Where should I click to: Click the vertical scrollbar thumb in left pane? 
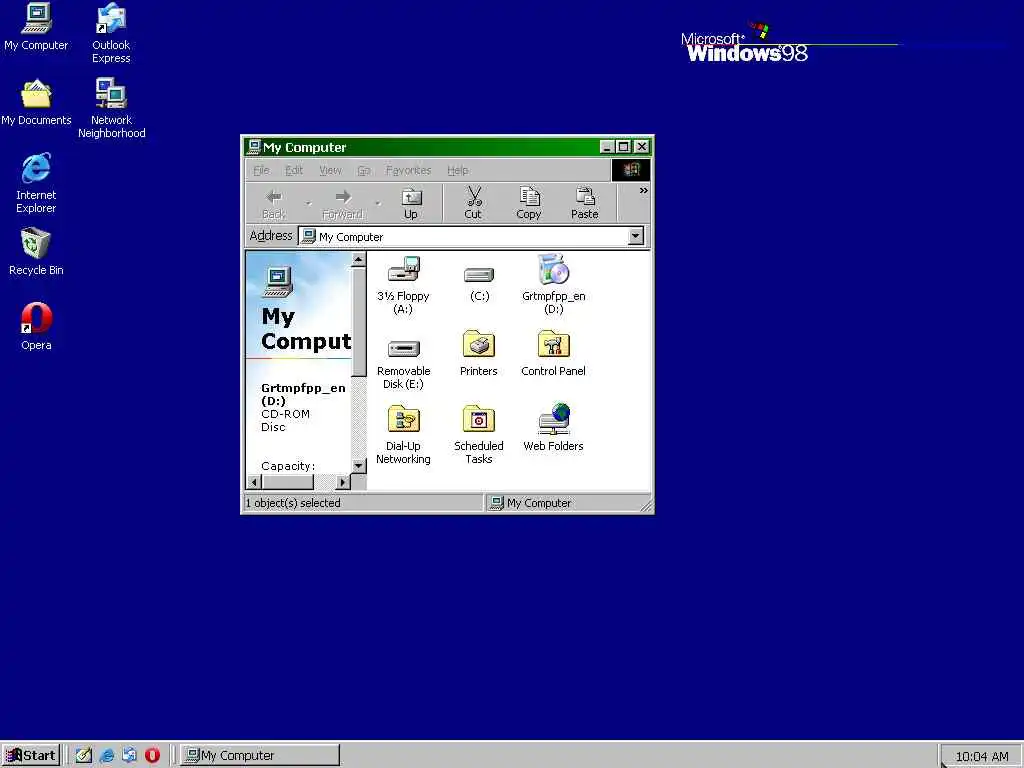tap(359, 322)
